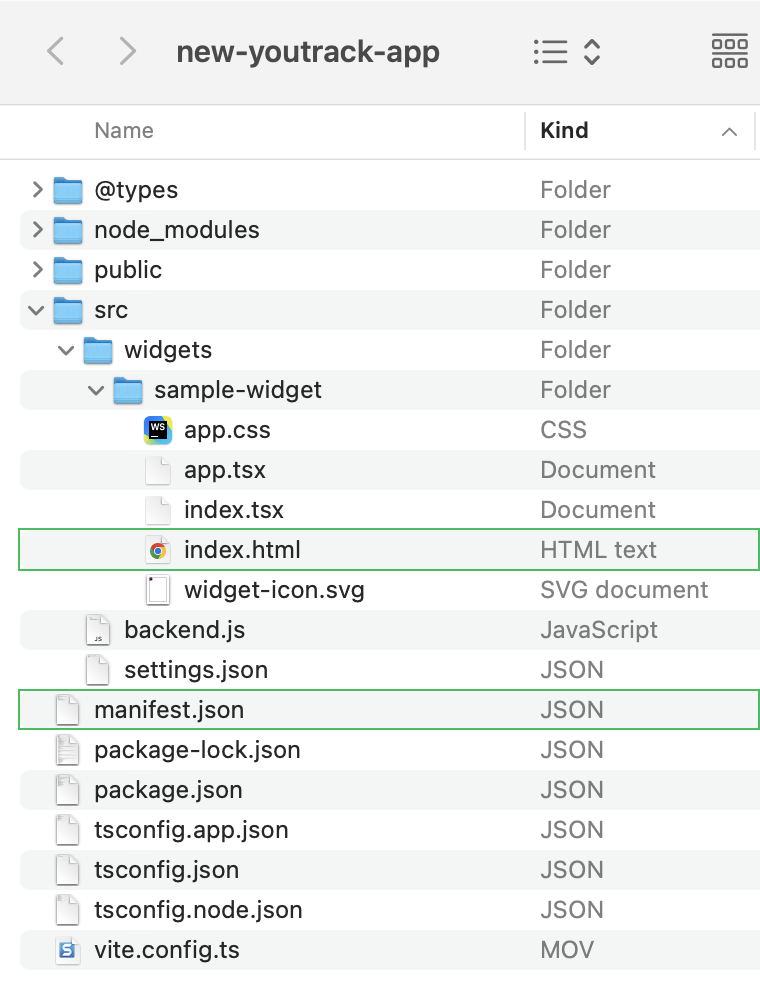
Task: Collapse the widgets folder
Action: (x=66, y=350)
